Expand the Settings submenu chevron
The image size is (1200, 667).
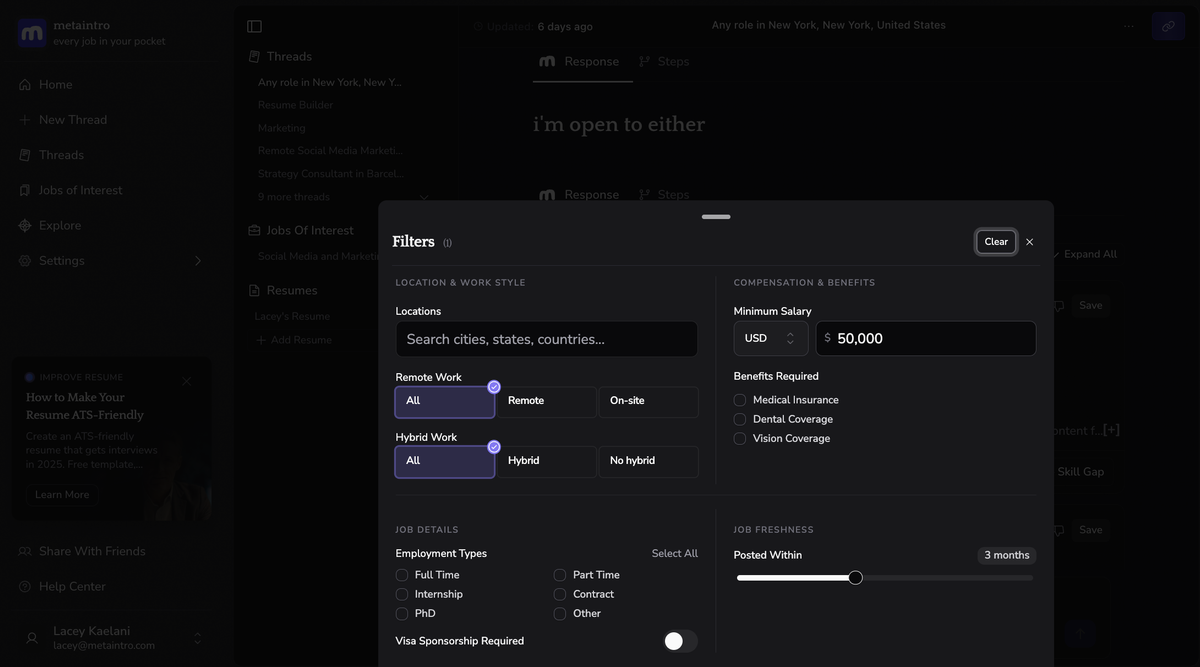pyautogui.click(x=197, y=261)
